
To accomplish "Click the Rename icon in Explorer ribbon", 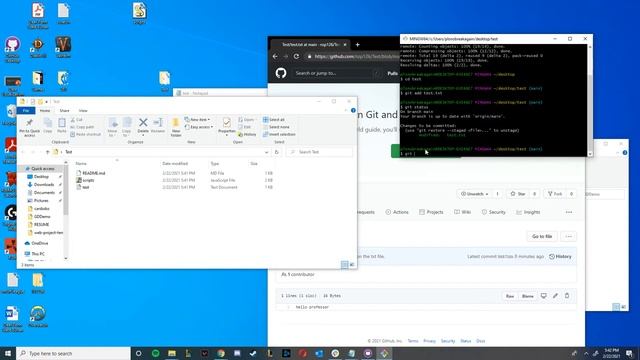I will click(158, 125).
